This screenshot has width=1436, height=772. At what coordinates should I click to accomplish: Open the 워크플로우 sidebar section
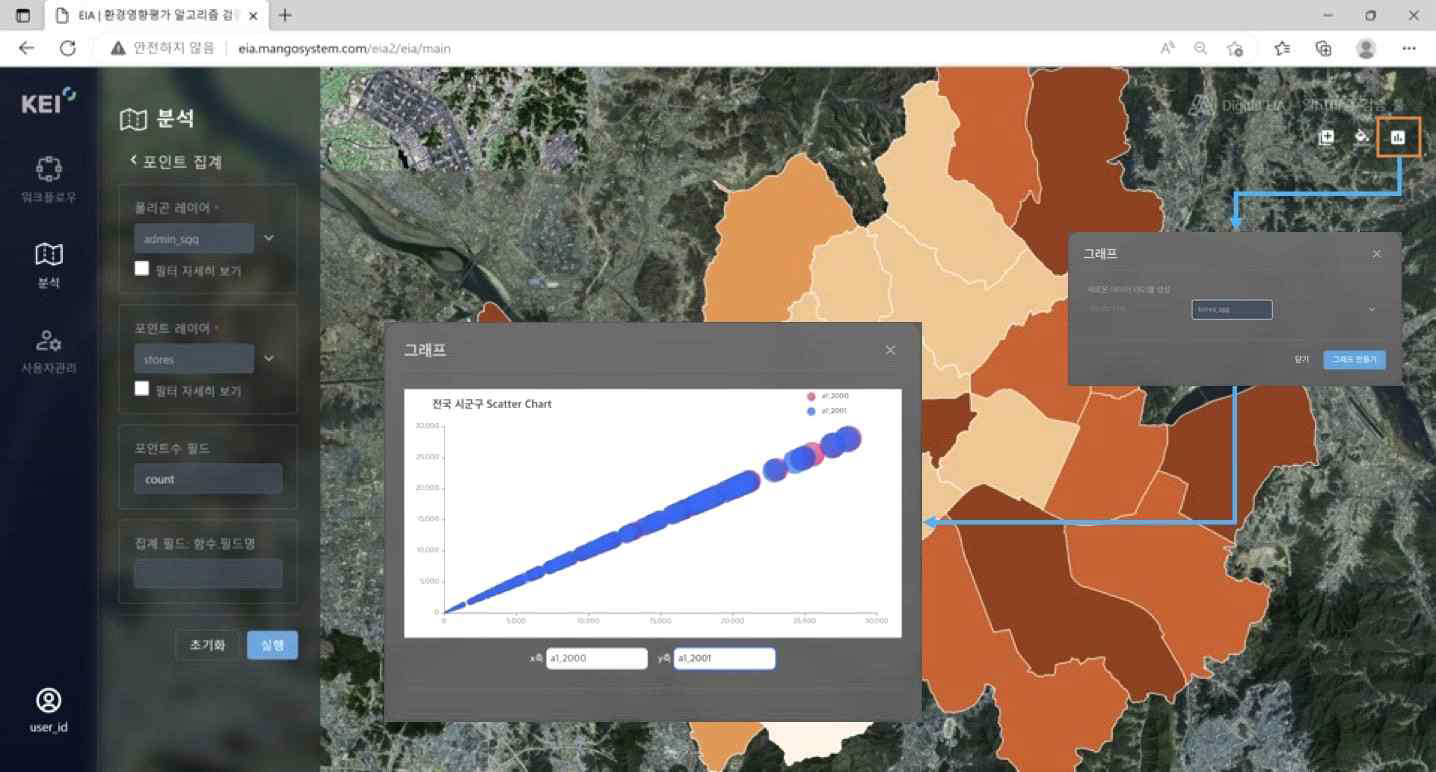(x=48, y=179)
